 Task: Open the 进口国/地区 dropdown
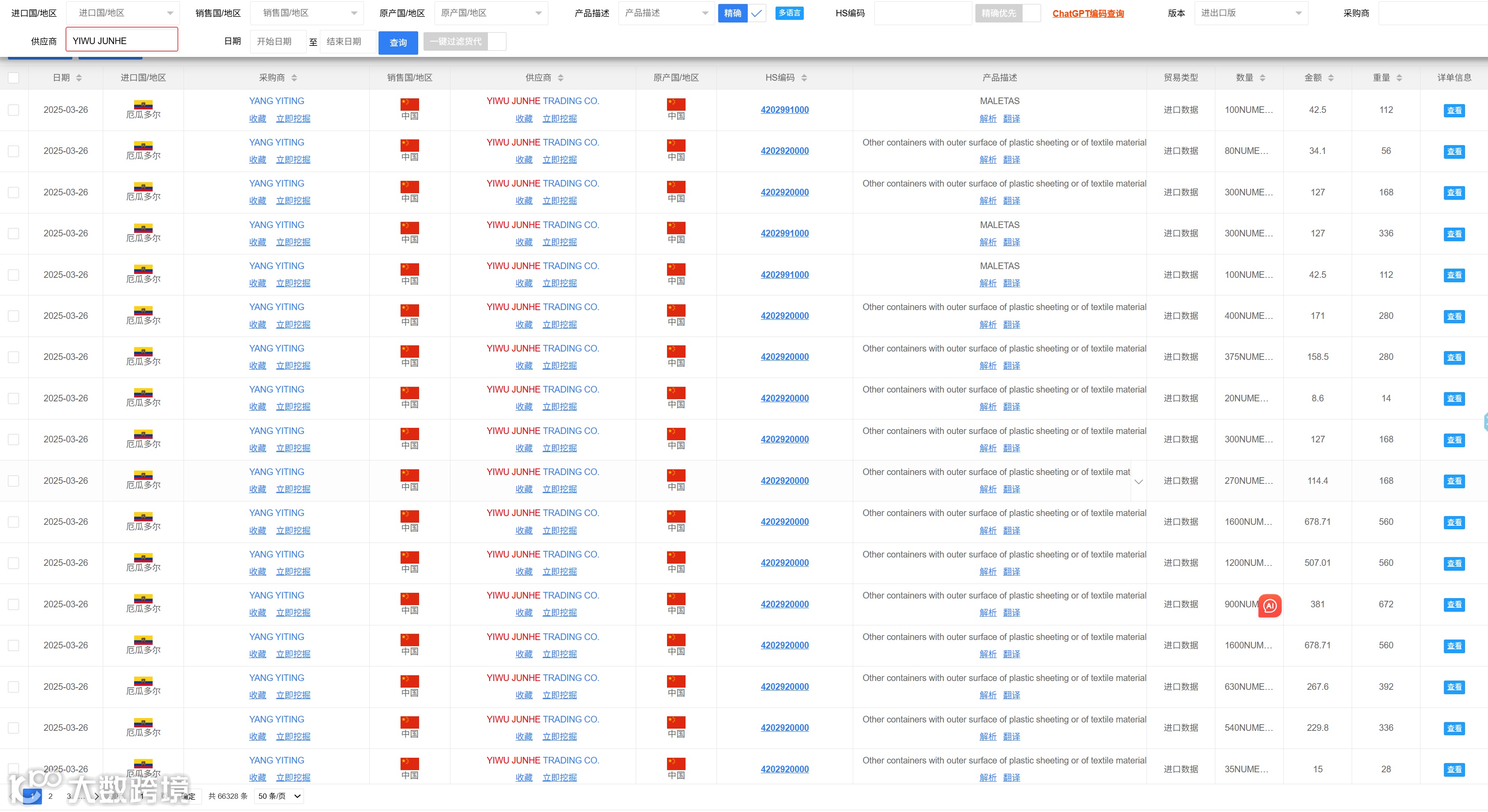click(123, 13)
